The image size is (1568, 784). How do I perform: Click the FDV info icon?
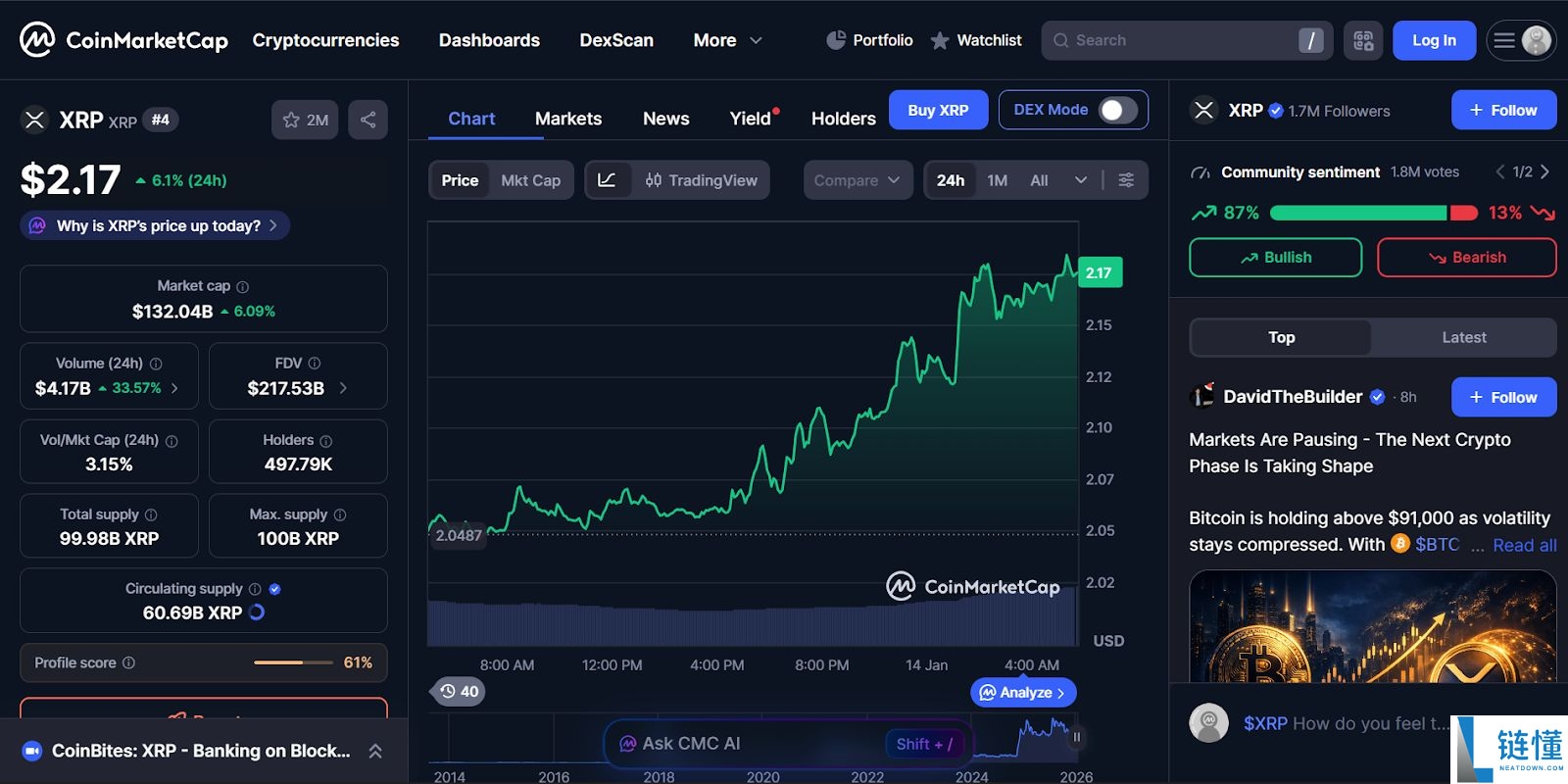[x=315, y=364]
